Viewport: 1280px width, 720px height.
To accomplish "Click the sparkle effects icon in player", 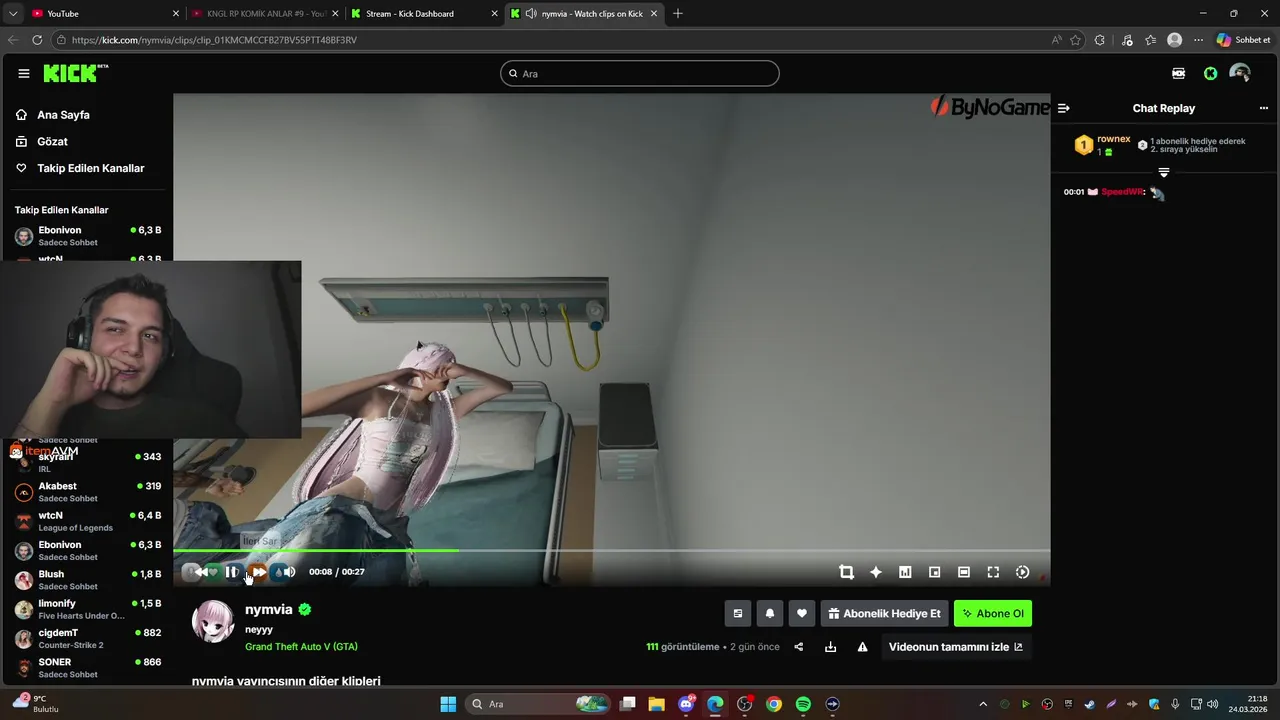I will click(876, 572).
